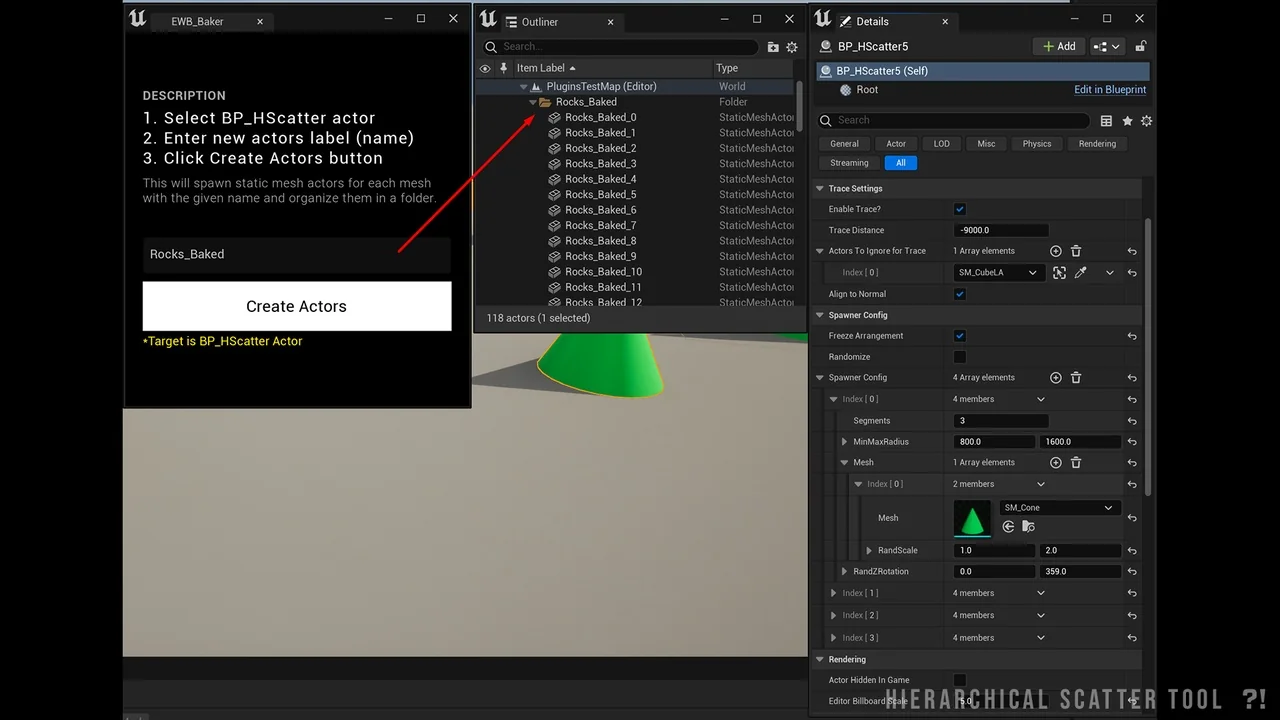Open Edit in Blueprint link
The width and height of the screenshot is (1280, 720).
pos(1110,89)
